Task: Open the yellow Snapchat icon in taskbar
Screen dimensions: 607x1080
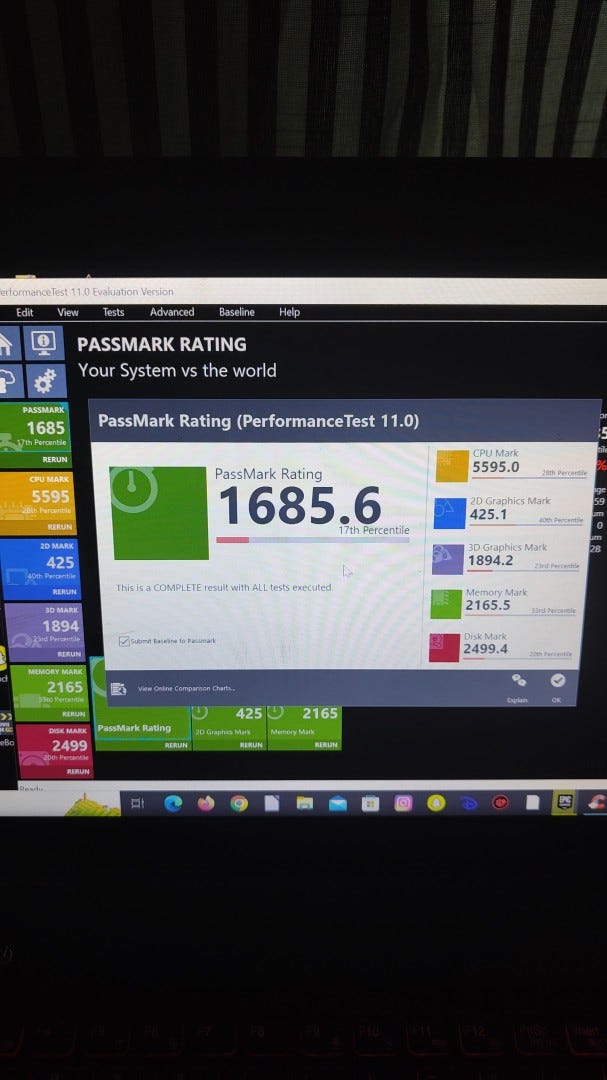Action: tap(436, 803)
